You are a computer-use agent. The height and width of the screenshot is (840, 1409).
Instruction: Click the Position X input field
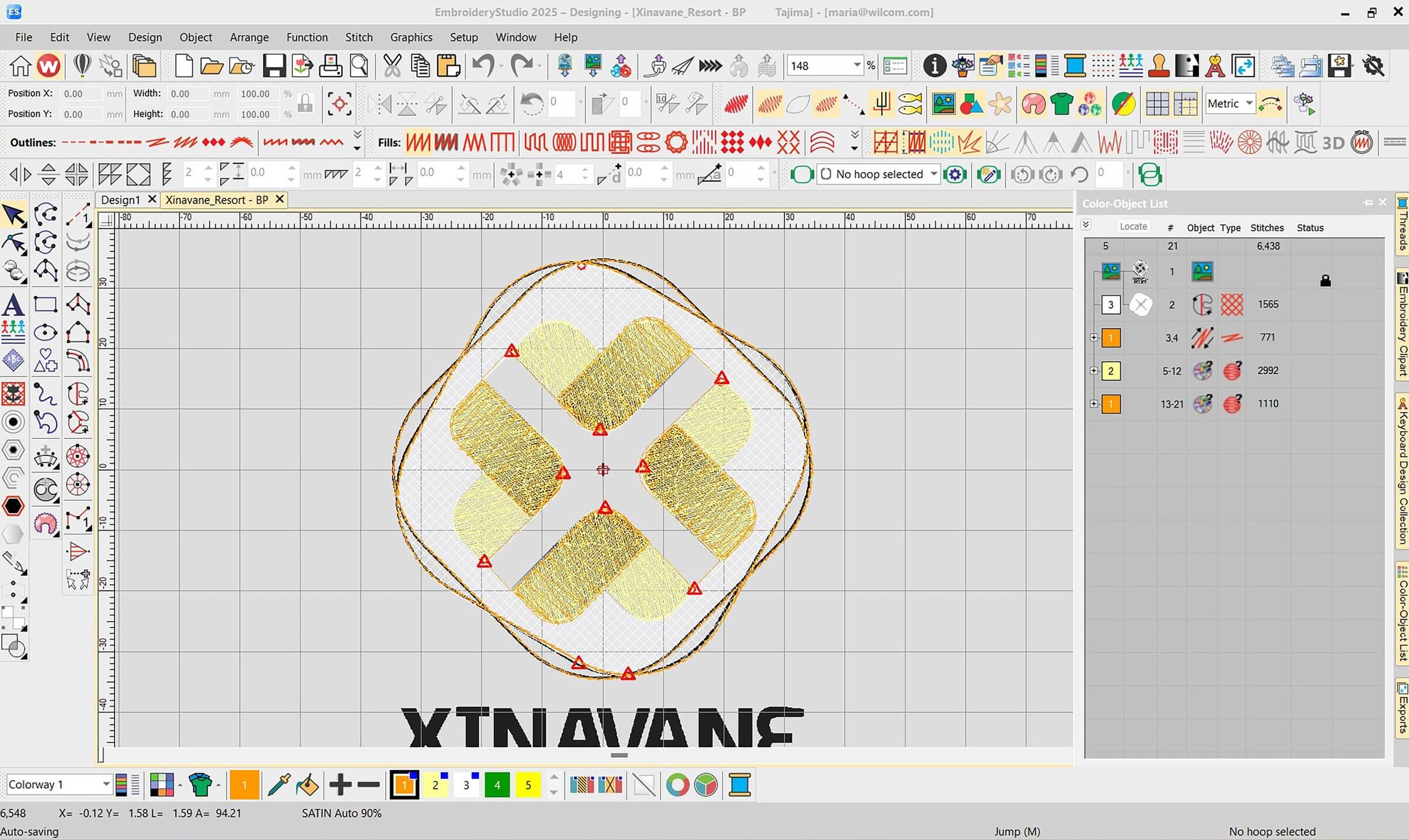pos(81,94)
